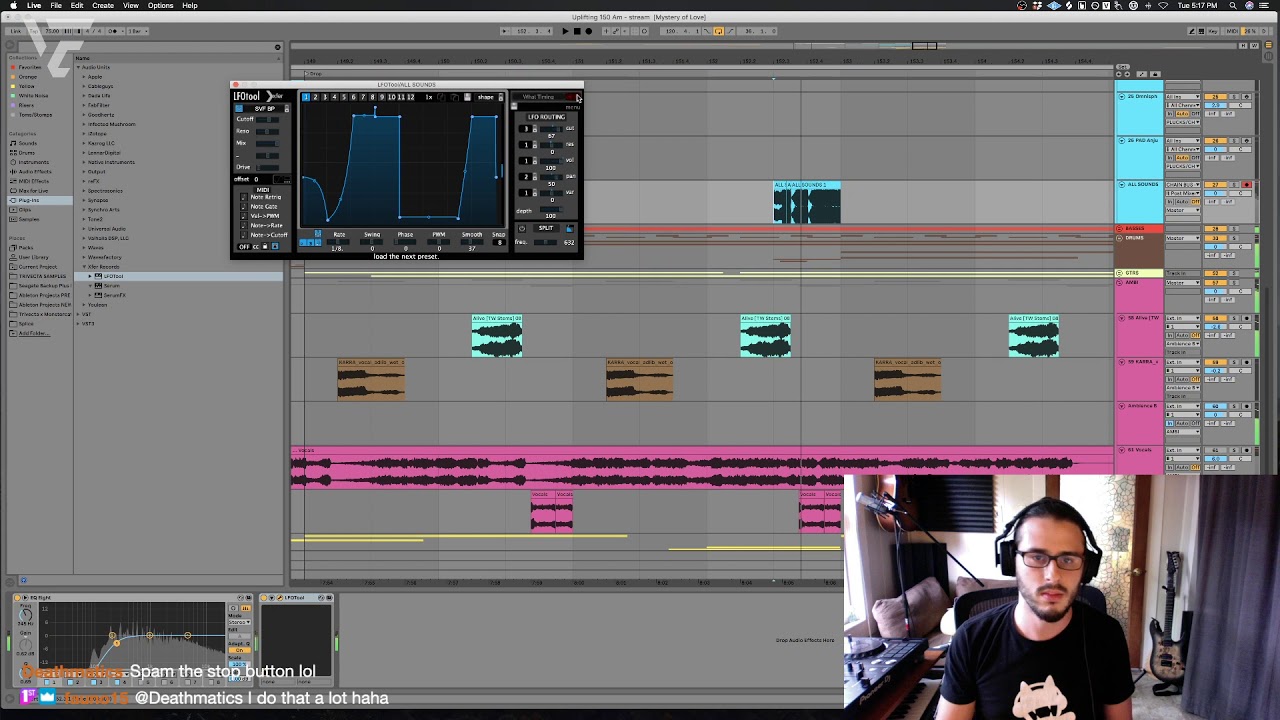Viewport: 1280px width, 720px height.
Task: Open User Library in Places
Action: coord(31,257)
